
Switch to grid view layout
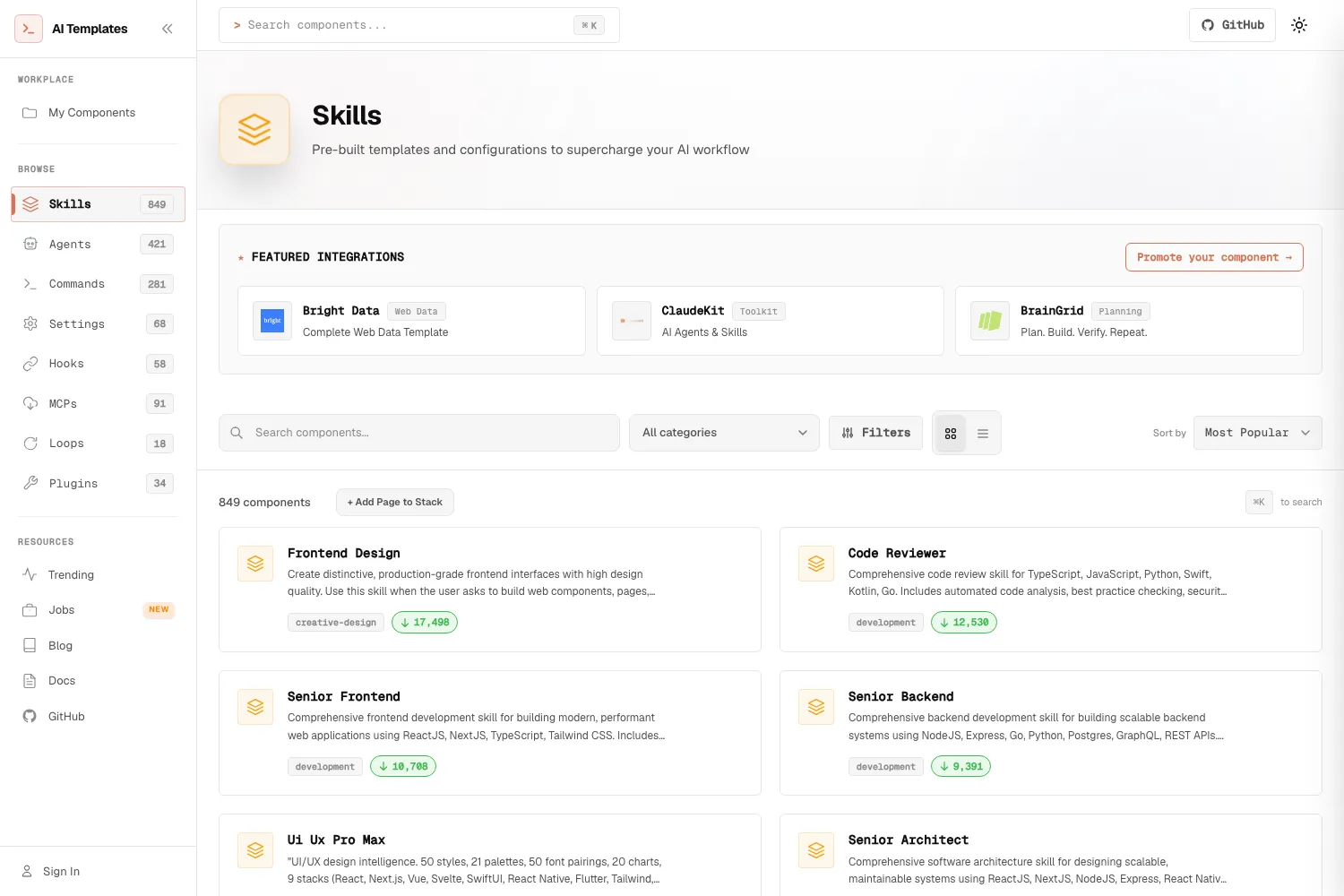pos(951,434)
